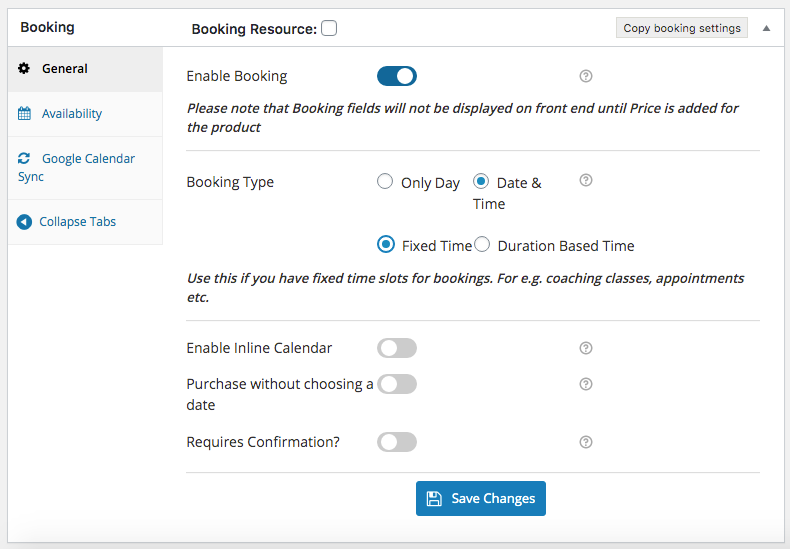Image resolution: width=790 pixels, height=549 pixels.
Task: Open help tooltip for Enable Booking
Action: 585,76
